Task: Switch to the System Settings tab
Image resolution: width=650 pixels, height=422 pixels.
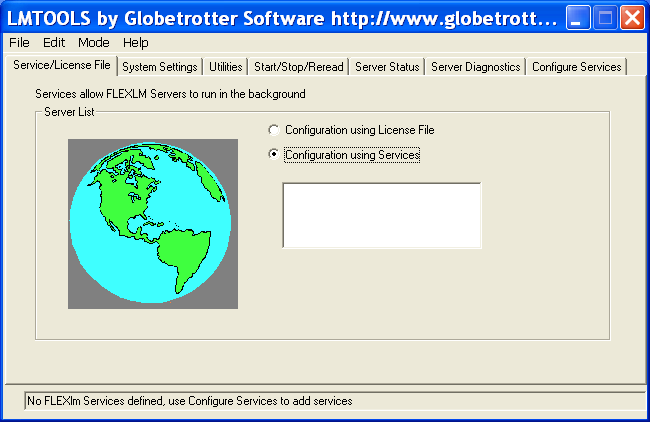Action: point(160,67)
